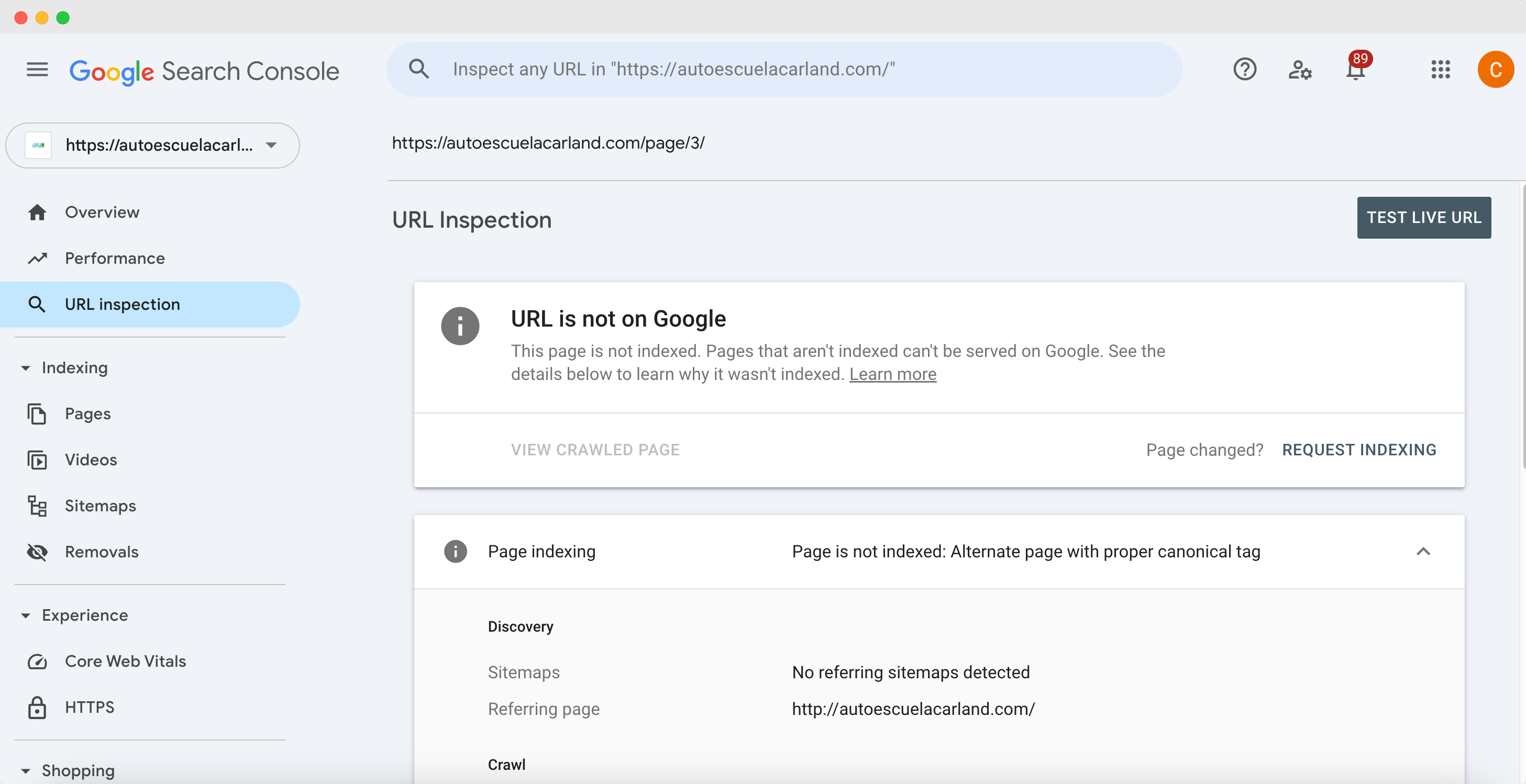Open users and settings icon
This screenshot has height=784, width=1526.
coord(1300,69)
